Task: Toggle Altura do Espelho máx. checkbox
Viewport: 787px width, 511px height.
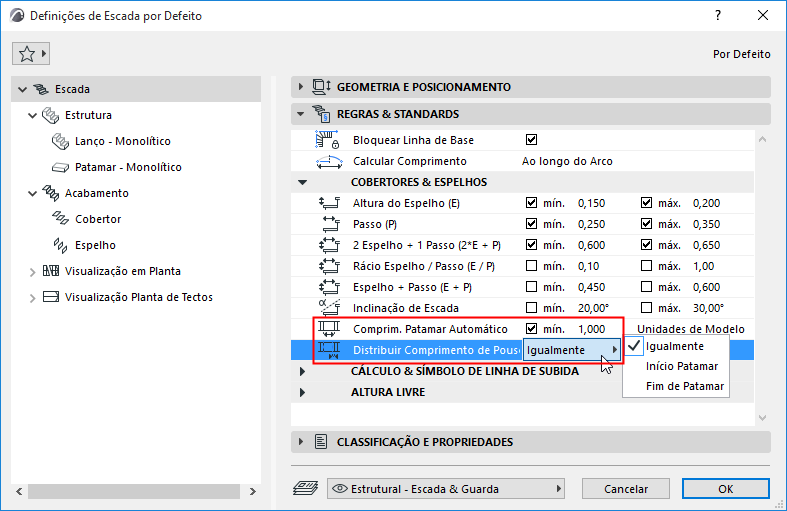Action: [x=646, y=203]
